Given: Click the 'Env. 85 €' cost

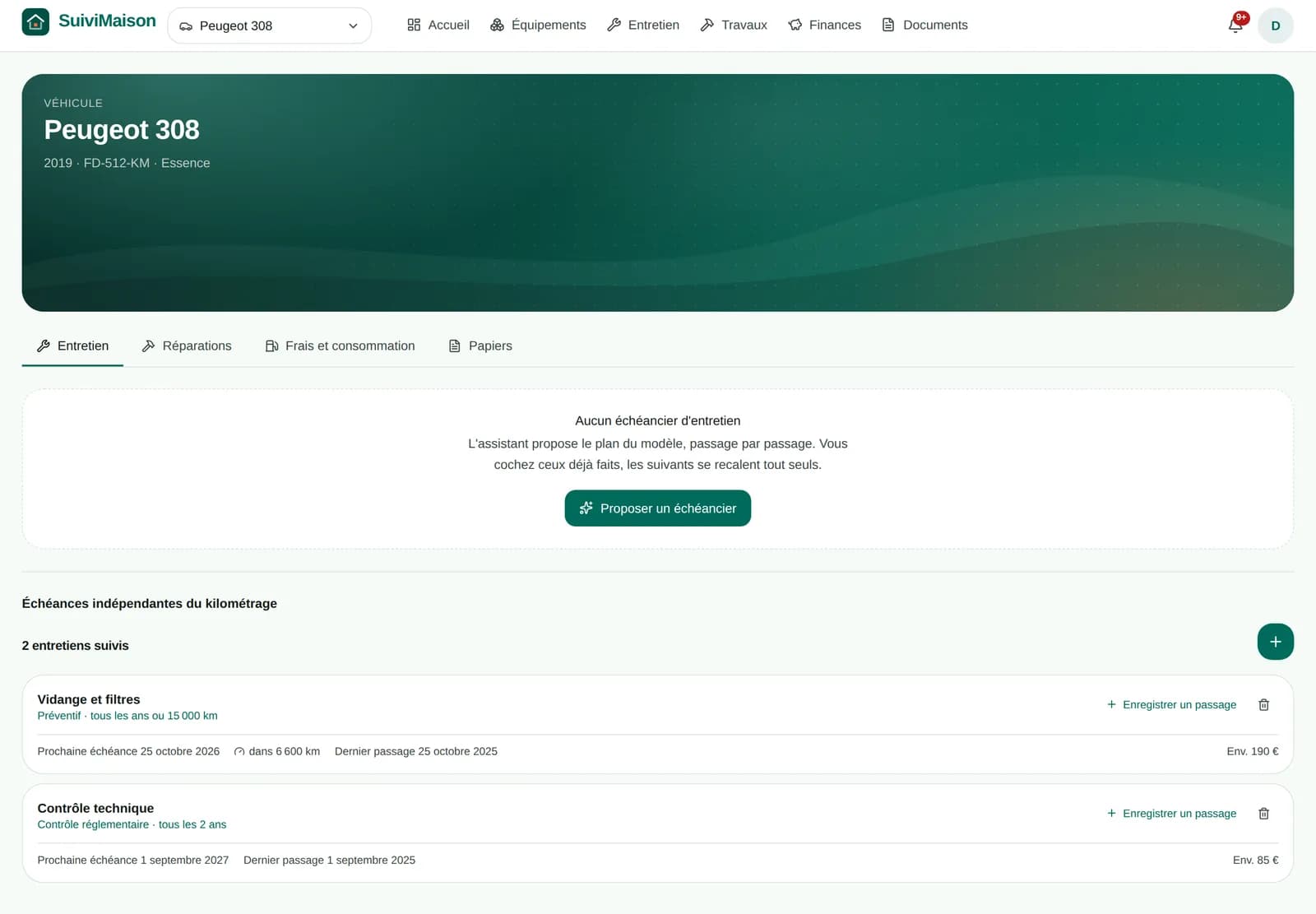Looking at the screenshot, I should pyautogui.click(x=1255, y=860).
